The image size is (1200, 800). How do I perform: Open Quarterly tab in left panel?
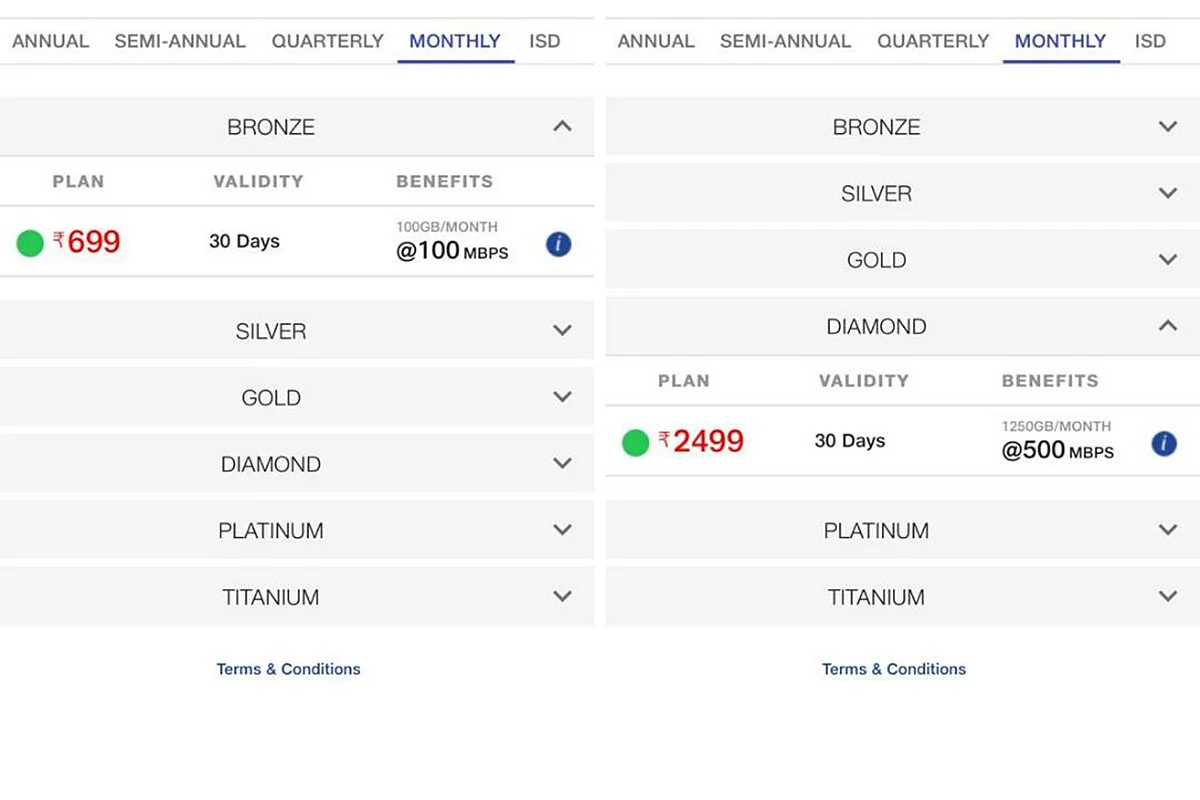click(x=327, y=41)
